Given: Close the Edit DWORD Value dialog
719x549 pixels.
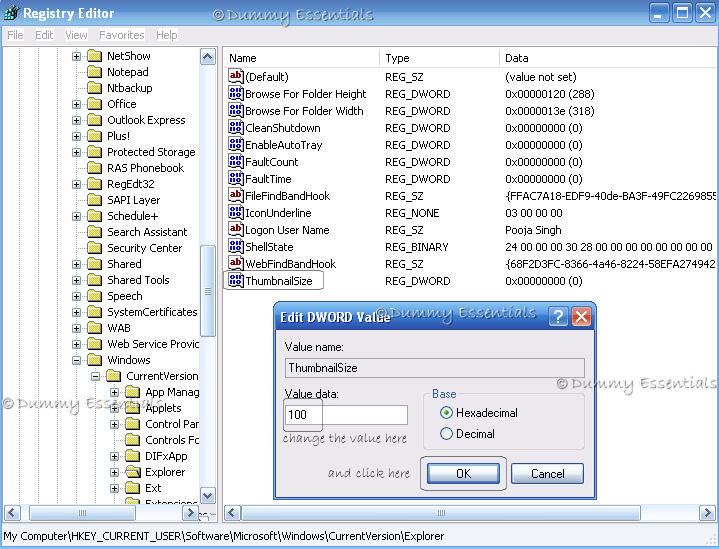Looking at the screenshot, I should coord(581,316).
